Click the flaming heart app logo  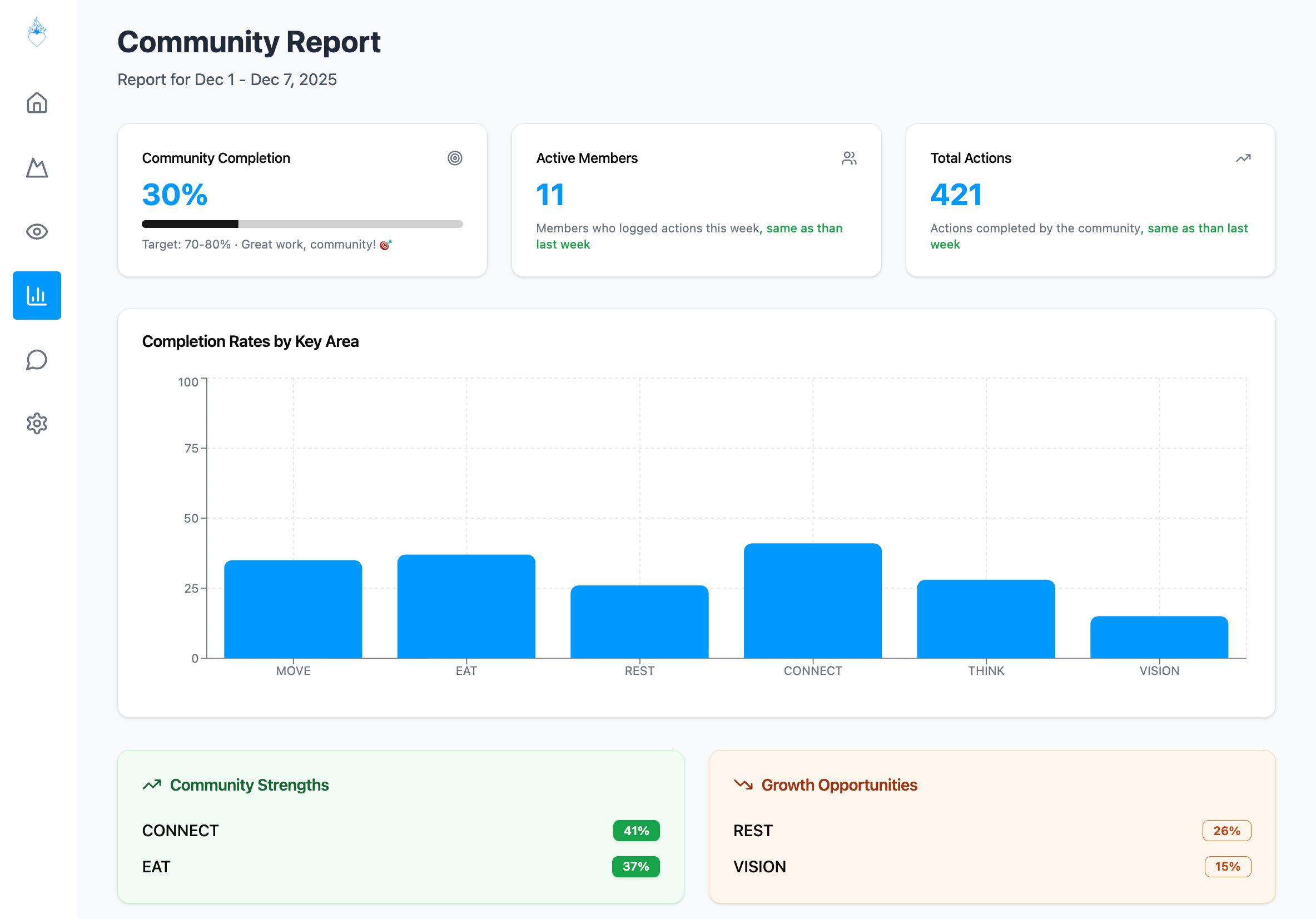click(x=37, y=32)
